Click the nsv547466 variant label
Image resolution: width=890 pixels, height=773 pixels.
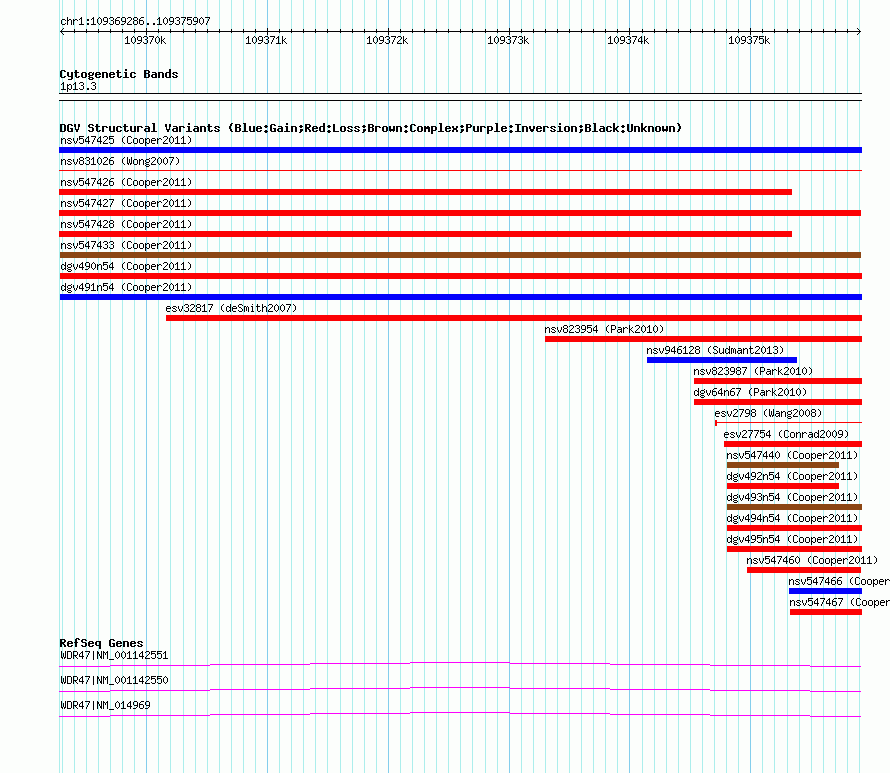(839, 581)
